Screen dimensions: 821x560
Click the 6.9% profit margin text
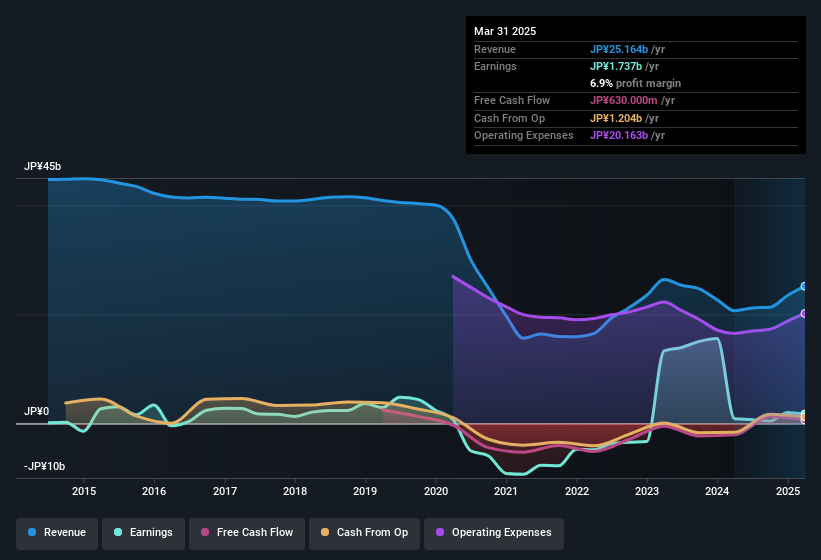point(635,83)
